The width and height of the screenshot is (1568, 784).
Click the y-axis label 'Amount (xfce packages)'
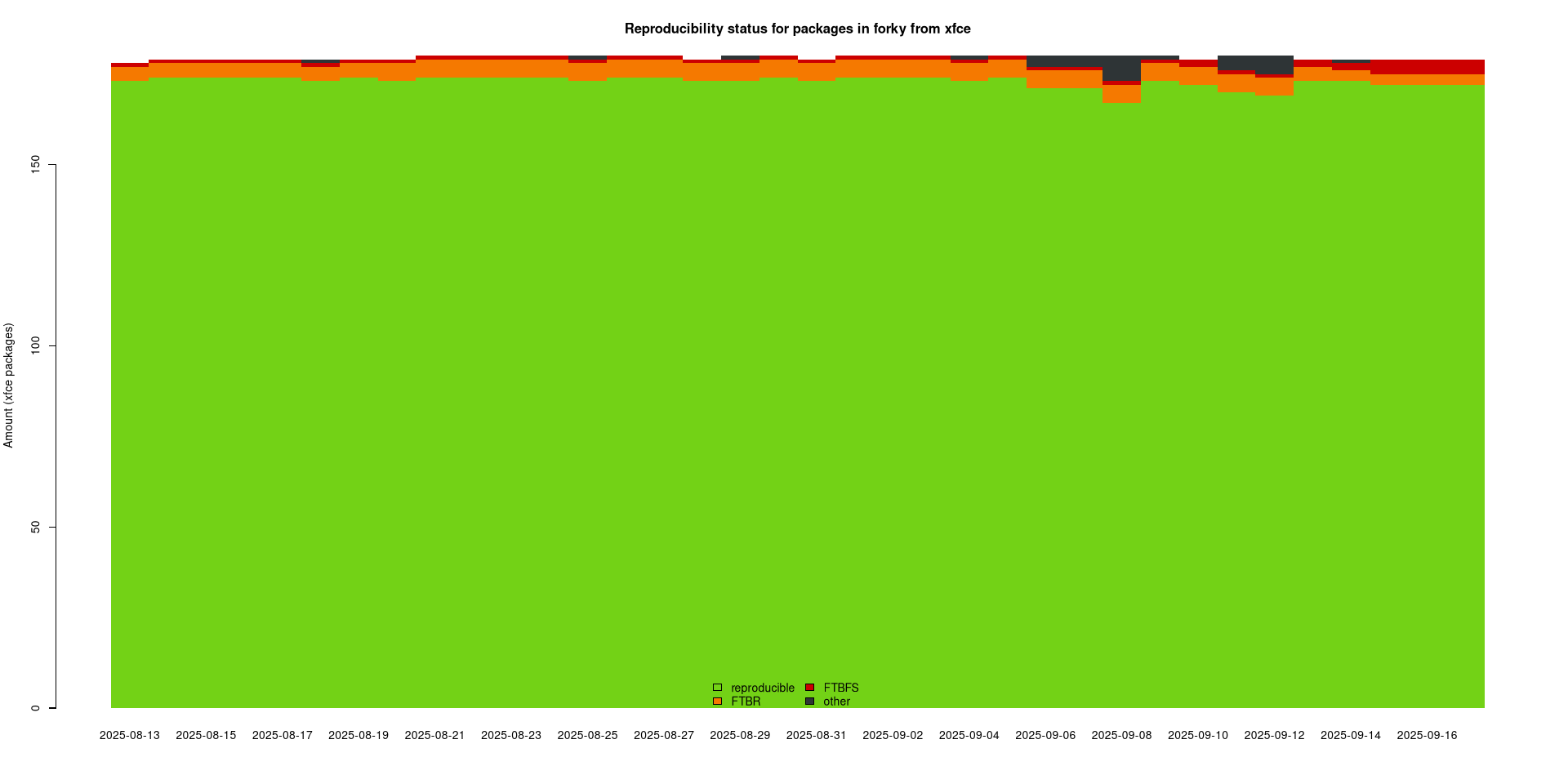coord(9,385)
